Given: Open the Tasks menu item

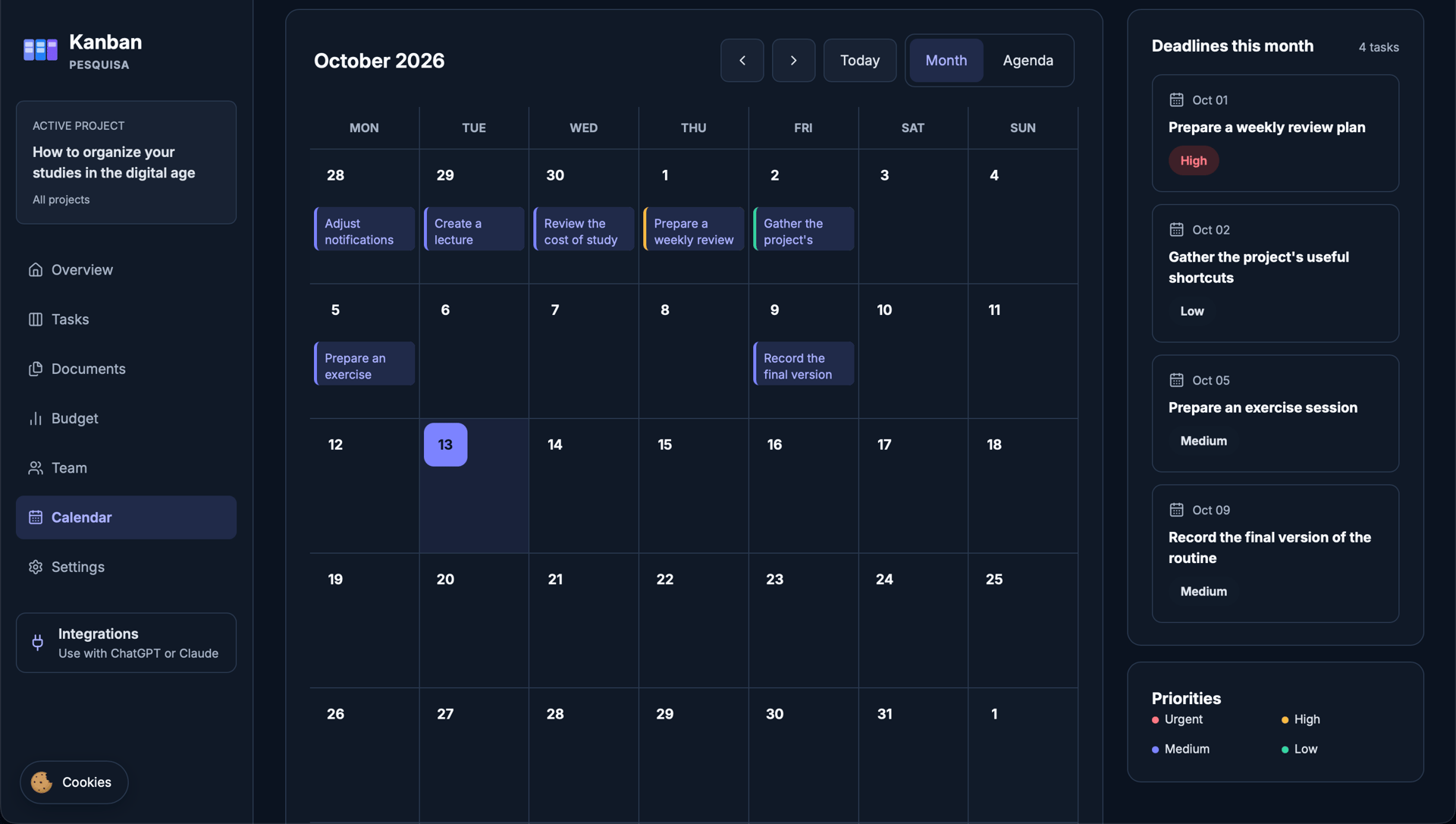Looking at the screenshot, I should pos(126,319).
